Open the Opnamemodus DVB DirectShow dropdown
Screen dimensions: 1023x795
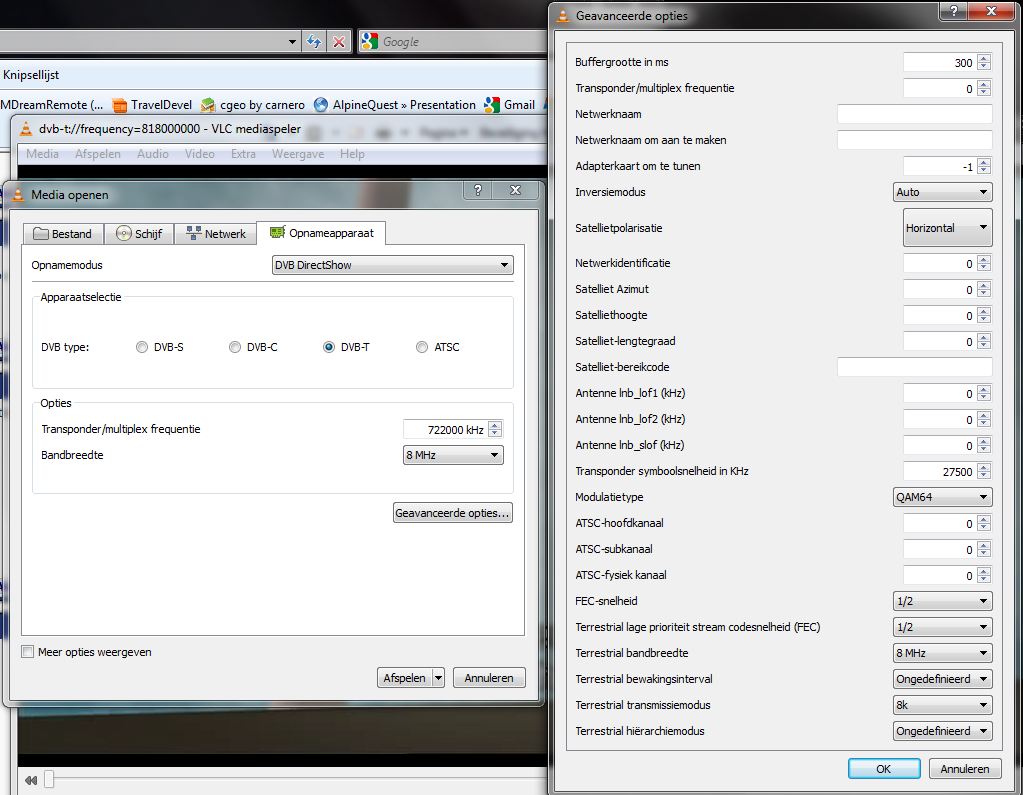pos(393,265)
